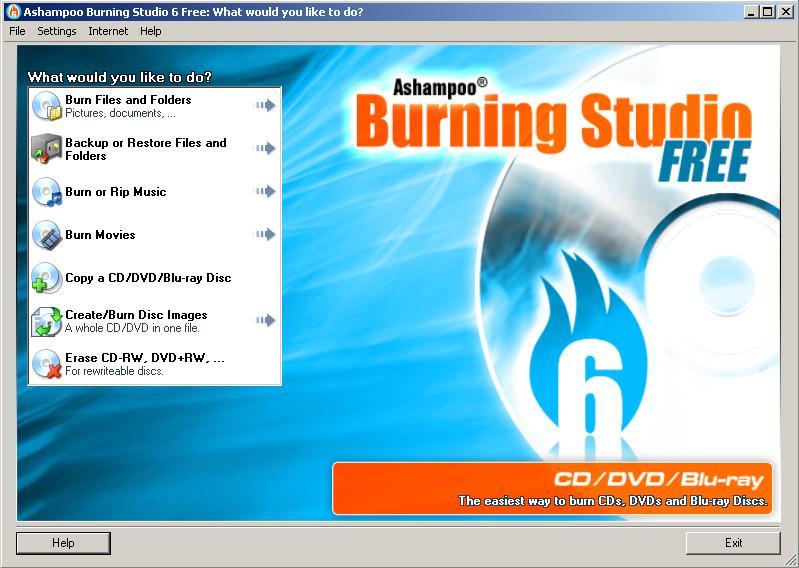This screenshot has width=799, height=568.
Task: Click the orange CD/DVD/Blu-ray banner
Action: [x=554, y=488]
